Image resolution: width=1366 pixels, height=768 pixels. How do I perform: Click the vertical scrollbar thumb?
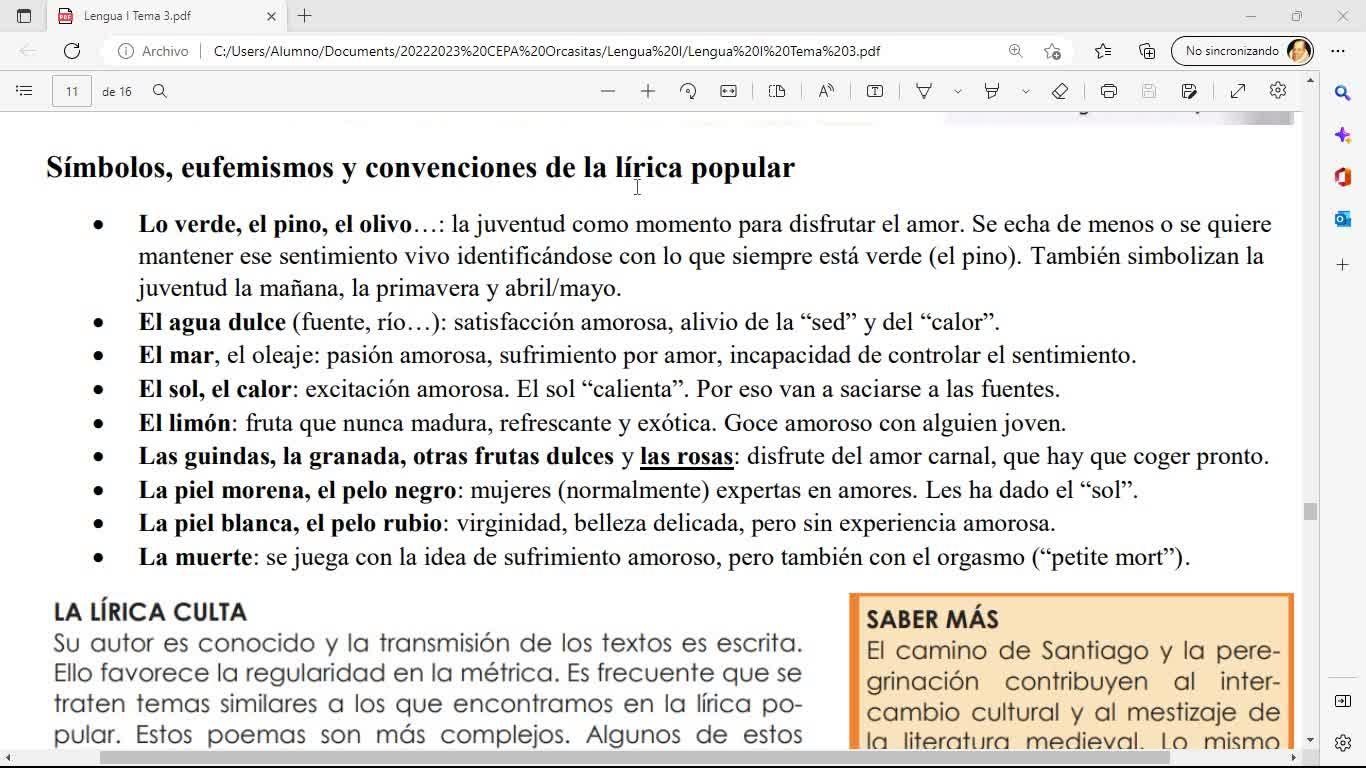point(1310,511)
